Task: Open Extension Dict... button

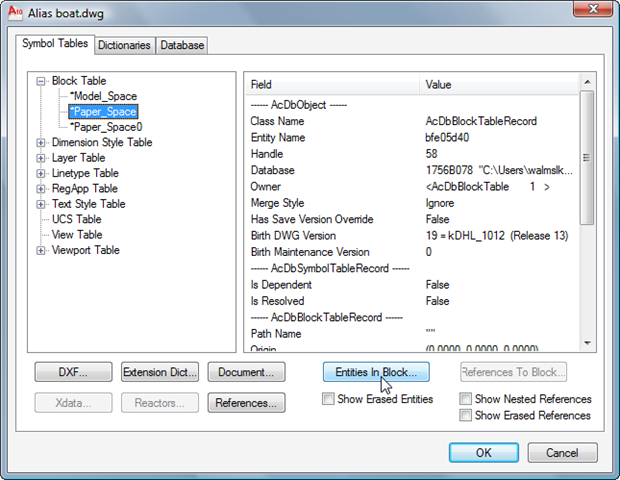Action: tap(159, 372)
